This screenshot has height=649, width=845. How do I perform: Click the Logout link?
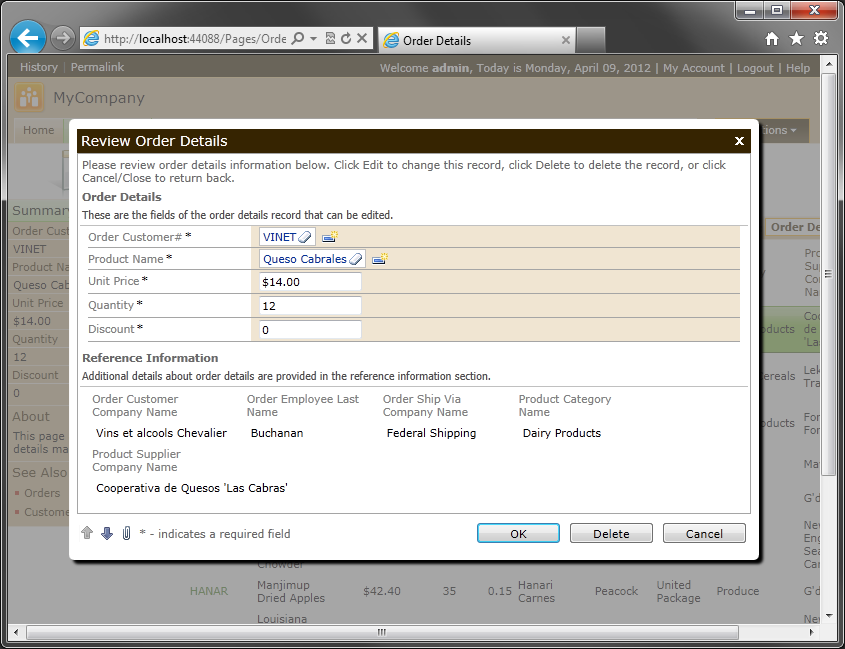click(755, 68)
